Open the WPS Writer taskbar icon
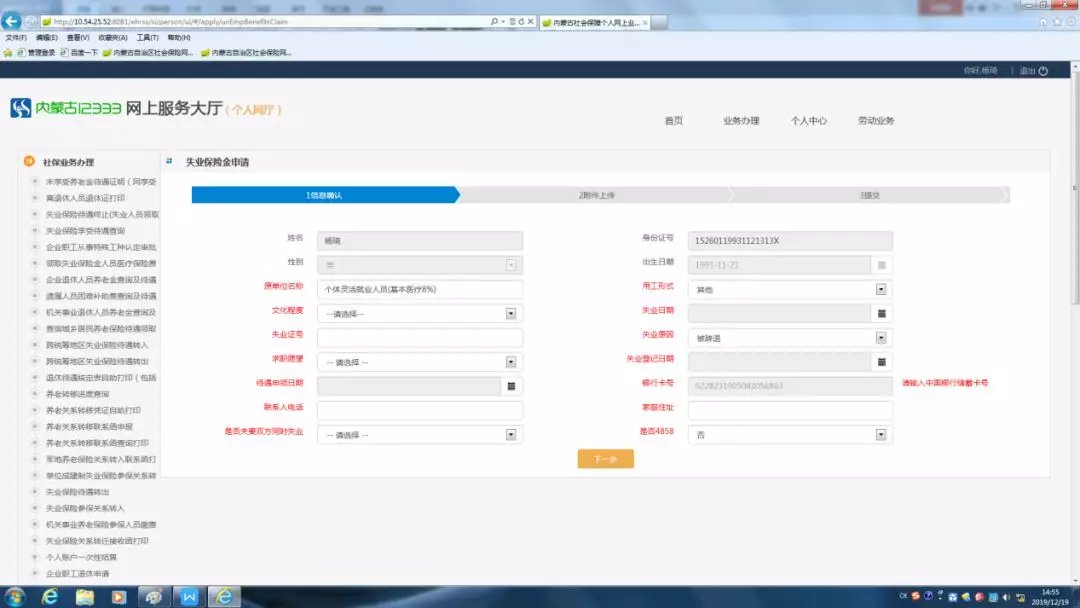This screenshot has width=1080, height=608. 187,597
